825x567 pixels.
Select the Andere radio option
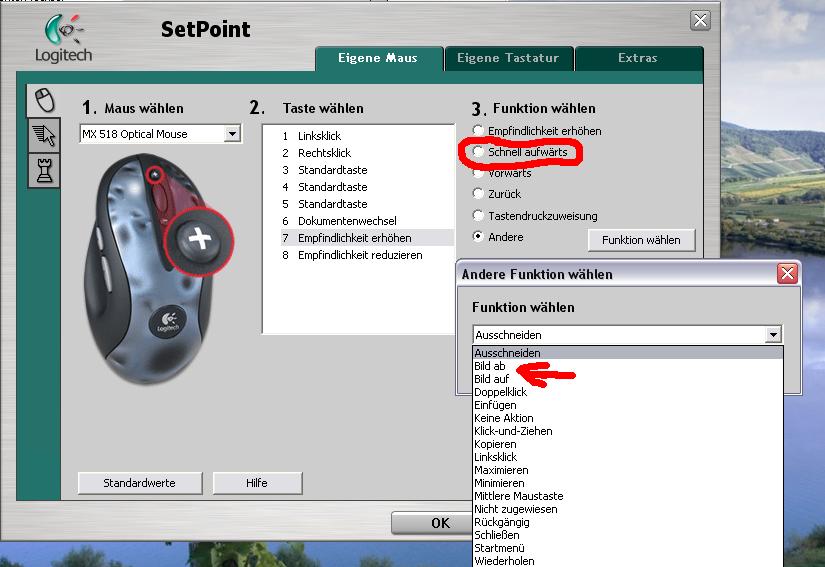coord(478,236)
